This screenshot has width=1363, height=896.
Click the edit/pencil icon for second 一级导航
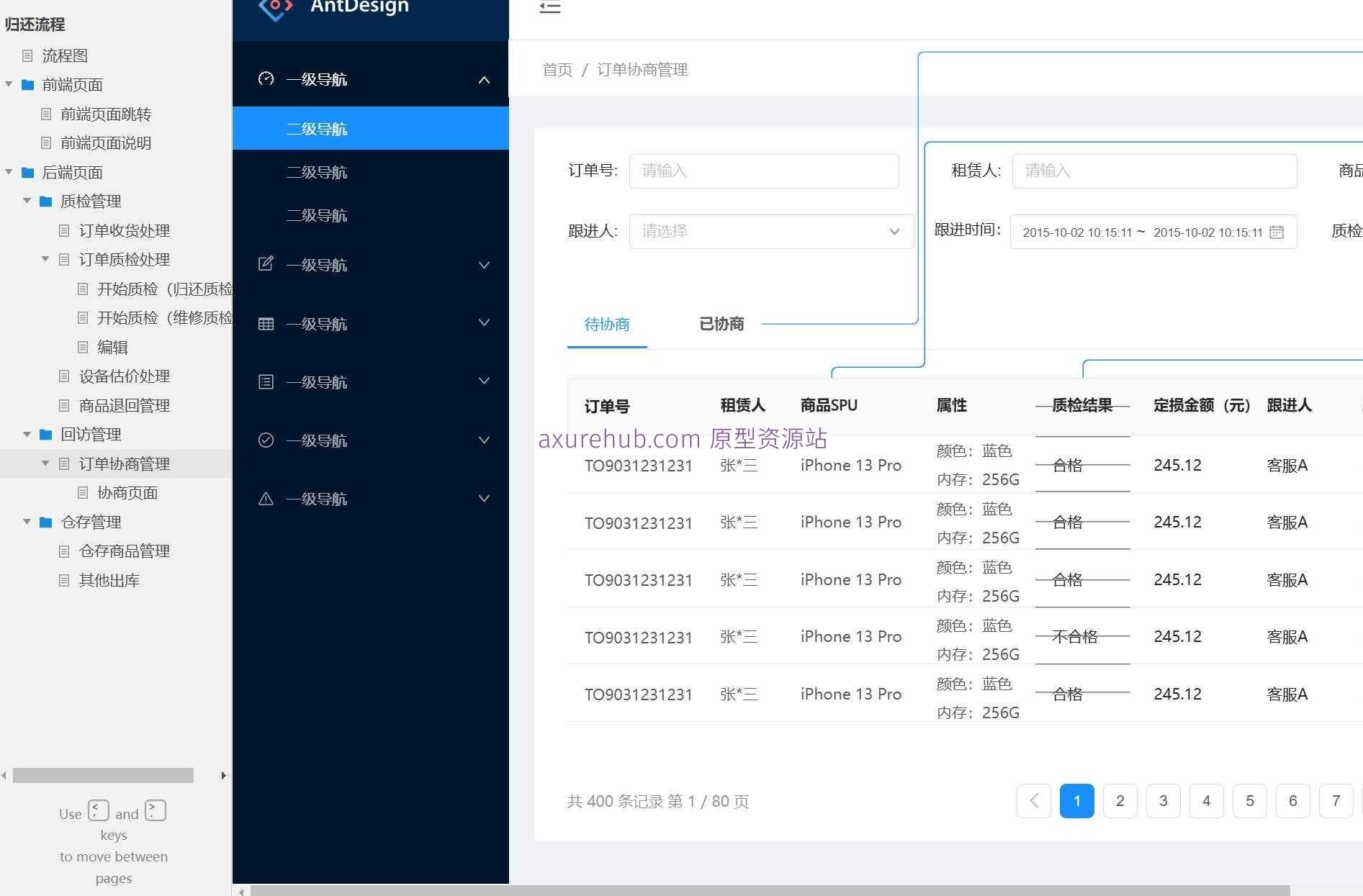(266, 264)
